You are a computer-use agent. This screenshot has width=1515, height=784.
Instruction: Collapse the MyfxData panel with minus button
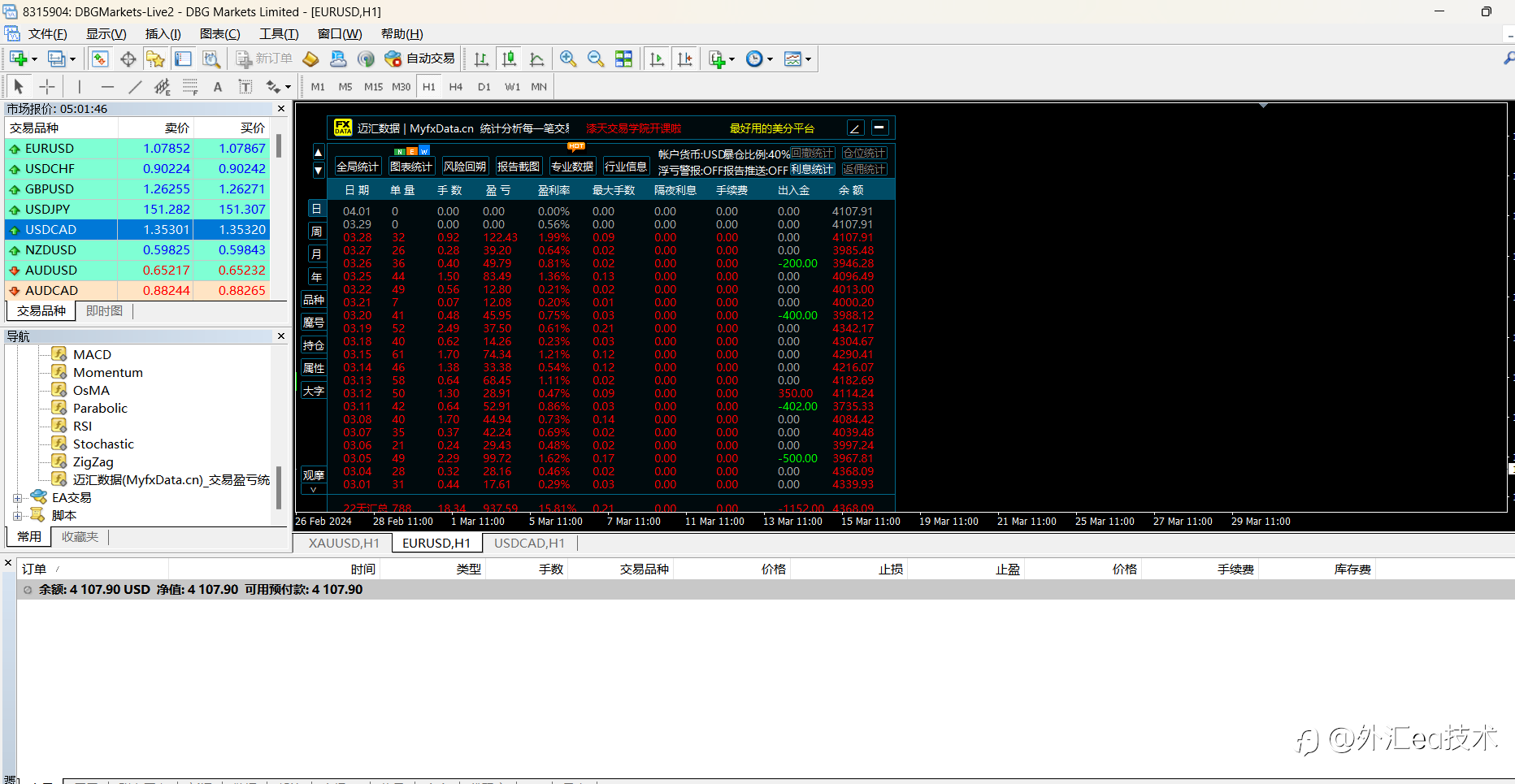(x=879, y=128)
